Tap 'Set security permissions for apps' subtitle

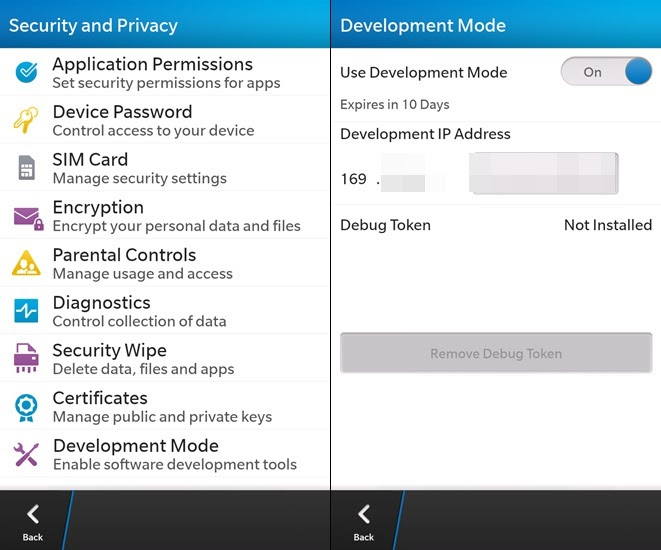(167, 83)
